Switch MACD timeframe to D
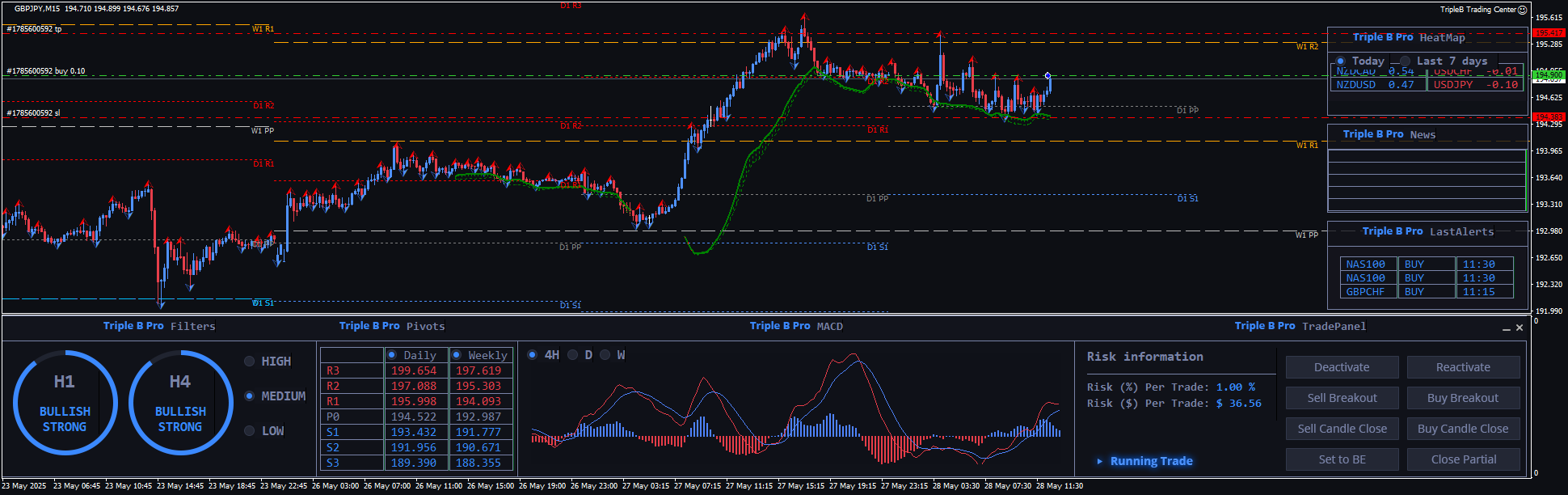Screen dimensions: 1568x495 tap(573, 355)
